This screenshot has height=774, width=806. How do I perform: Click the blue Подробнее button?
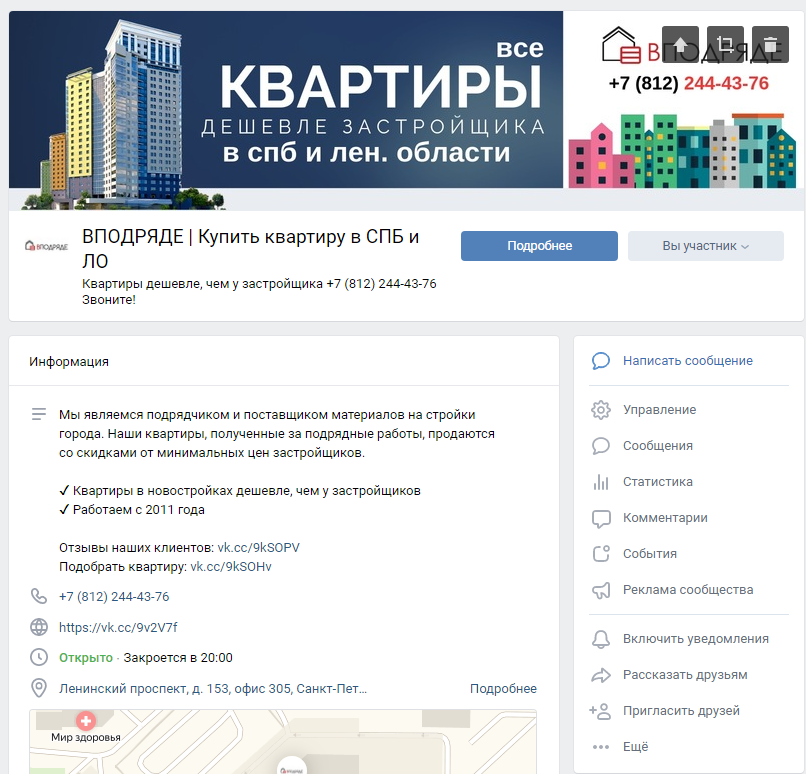539,246
